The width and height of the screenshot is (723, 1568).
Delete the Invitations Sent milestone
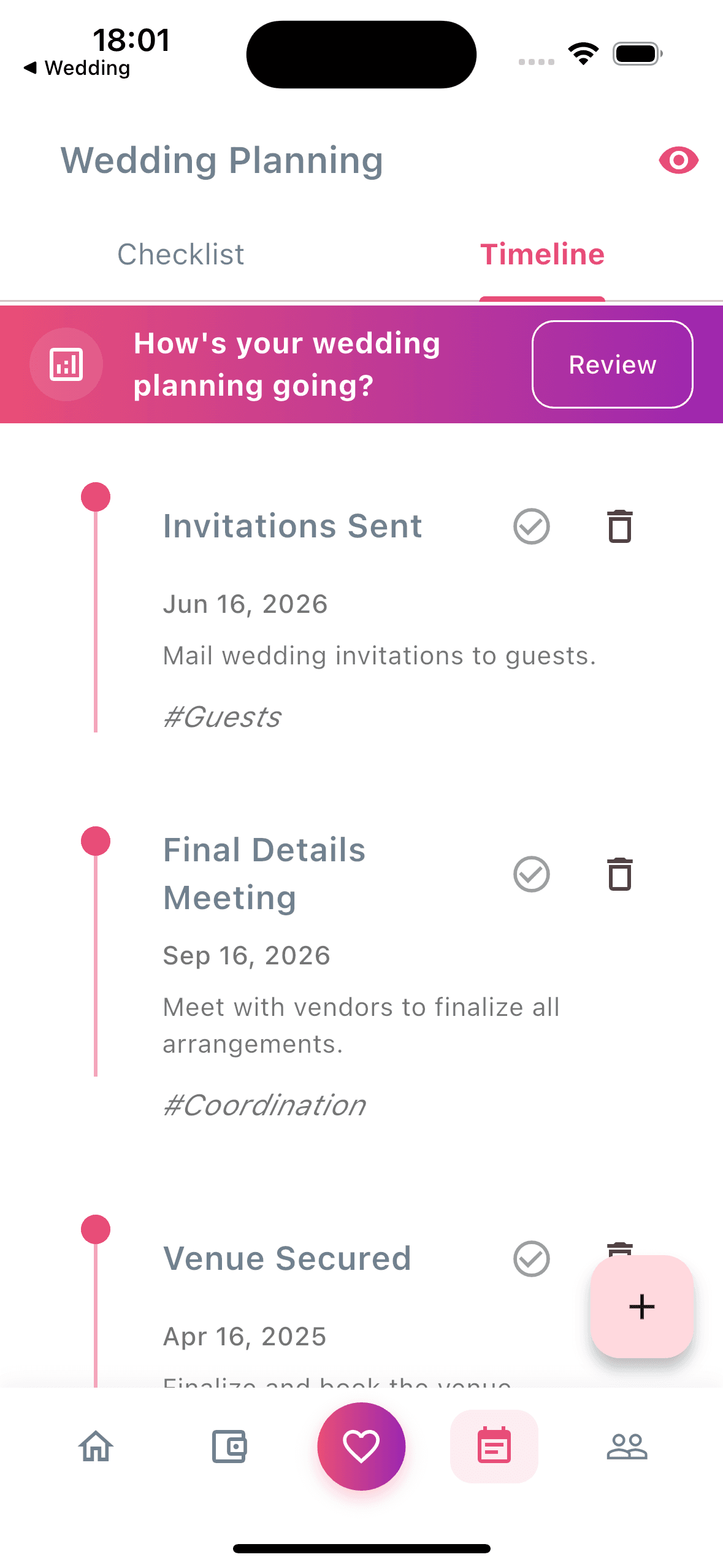point(619,526)
